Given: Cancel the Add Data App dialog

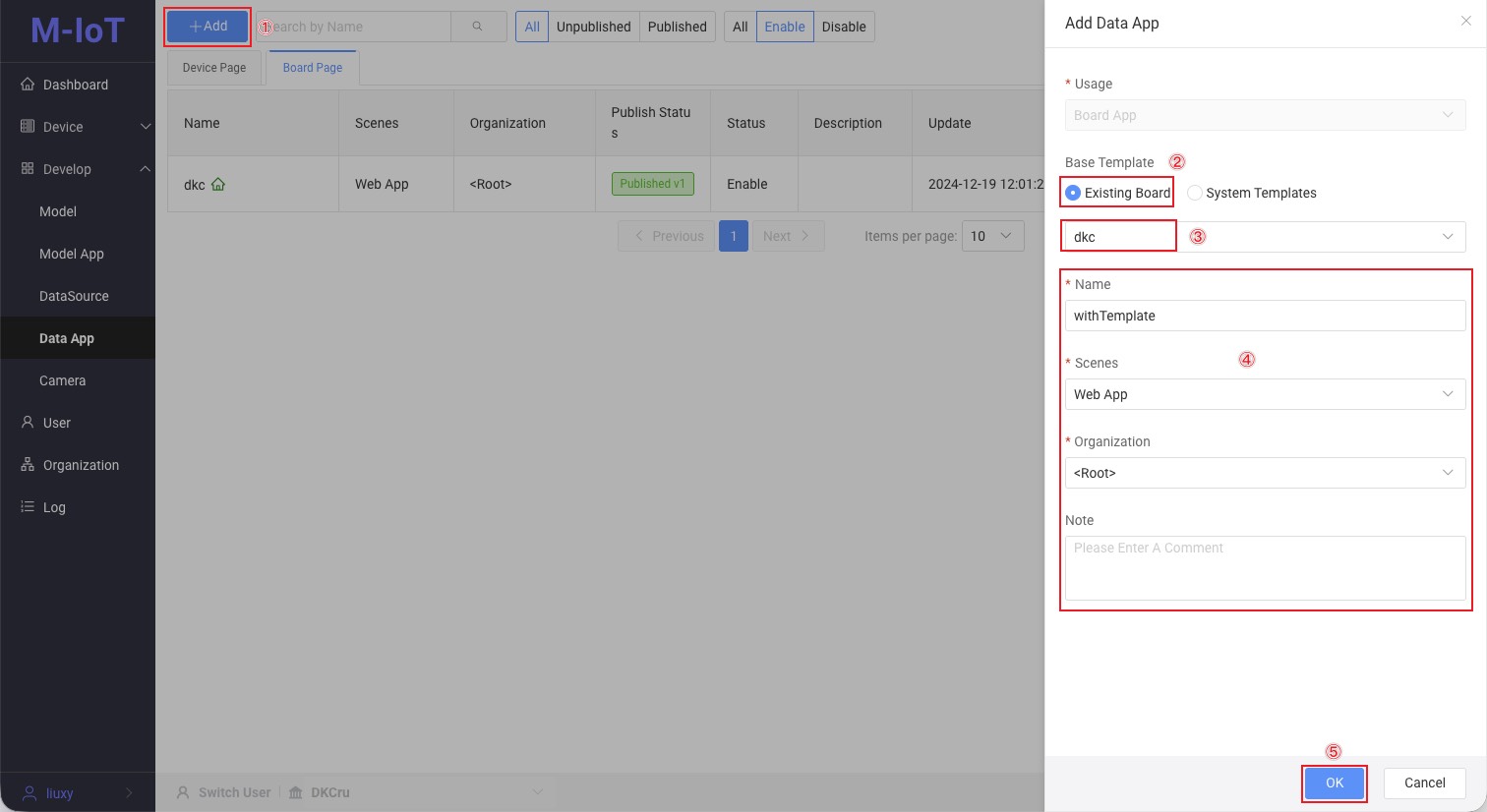Looking at the screenshot, I should click(x=1424, y=783).
